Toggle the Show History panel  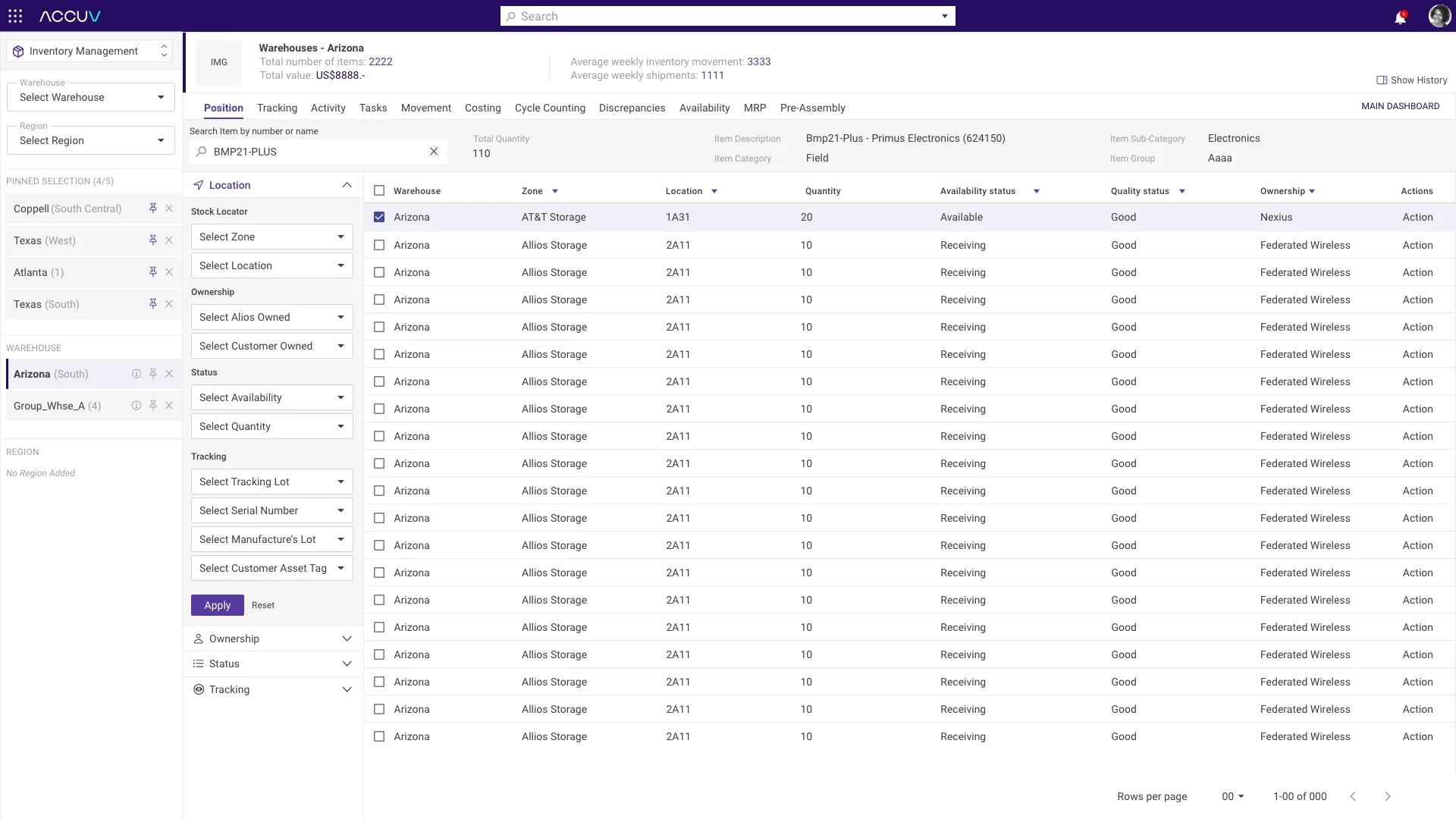1412,80
